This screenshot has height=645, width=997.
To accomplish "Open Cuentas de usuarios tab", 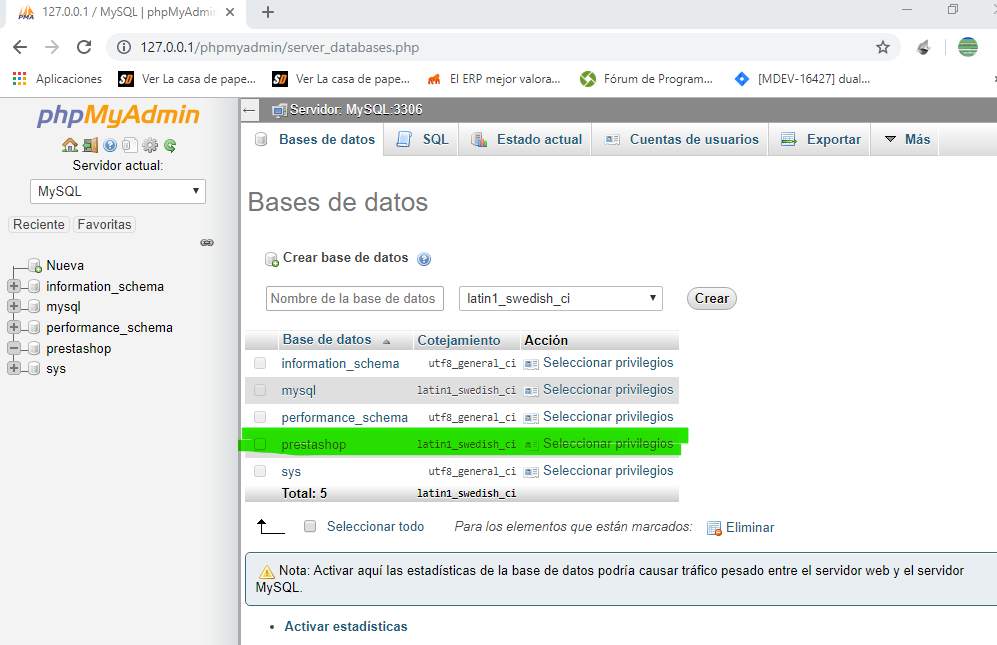I will pyautogui.click(x=681, y=139).
